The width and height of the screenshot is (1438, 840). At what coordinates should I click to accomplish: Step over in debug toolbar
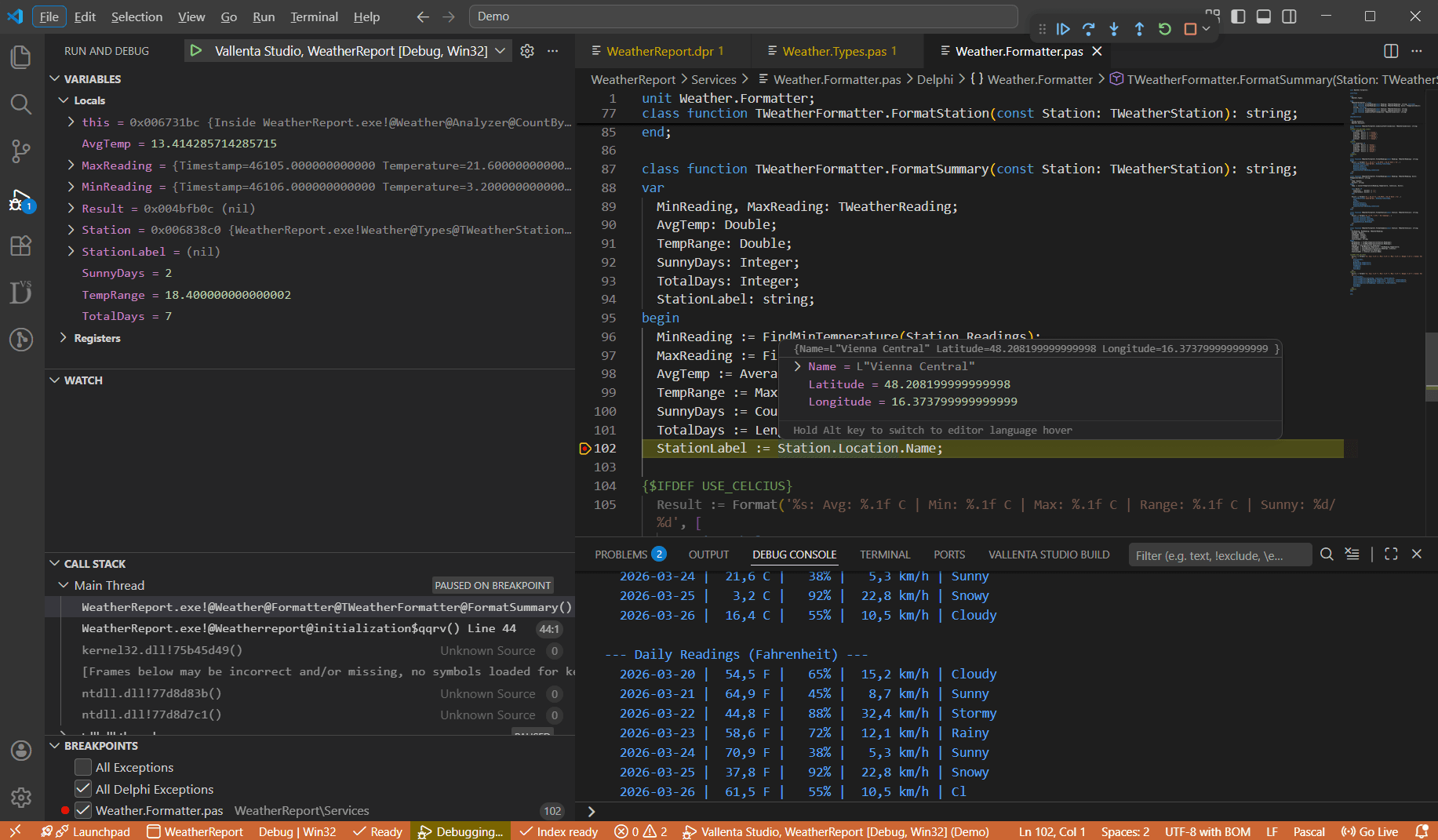[1089, 29]
